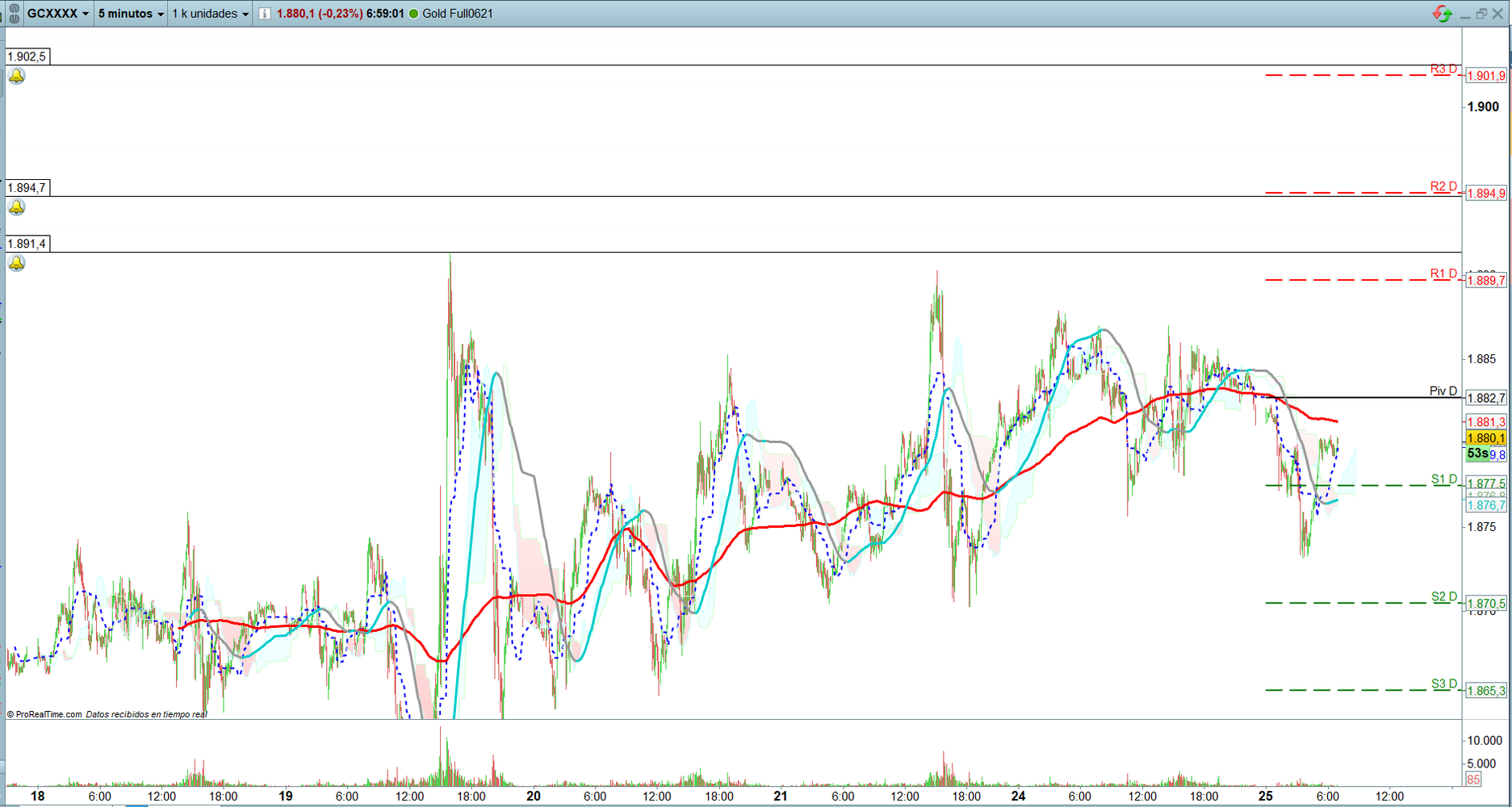This screenshot has width=1512, height=807.
Task: Click date 21 on the time axis
Action: (x=780, y=796)
